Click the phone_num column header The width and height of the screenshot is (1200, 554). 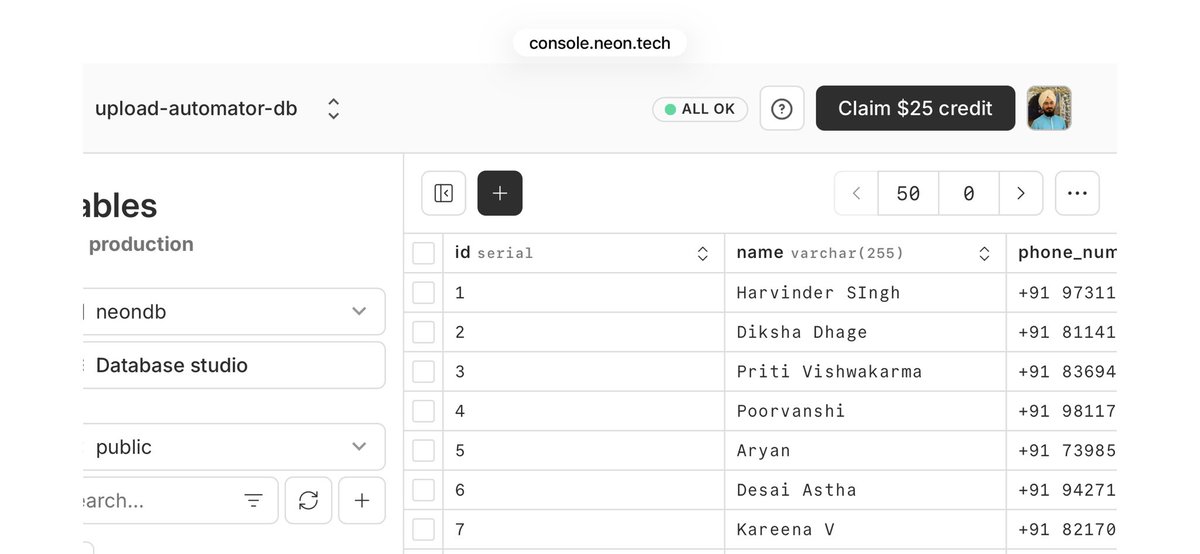(1062, 254)
